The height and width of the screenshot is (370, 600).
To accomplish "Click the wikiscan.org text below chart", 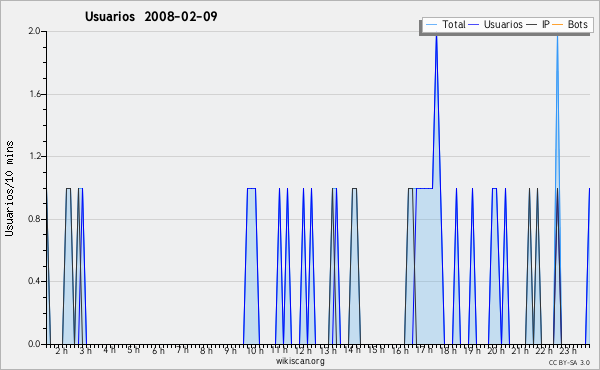I will click(300, 361).
